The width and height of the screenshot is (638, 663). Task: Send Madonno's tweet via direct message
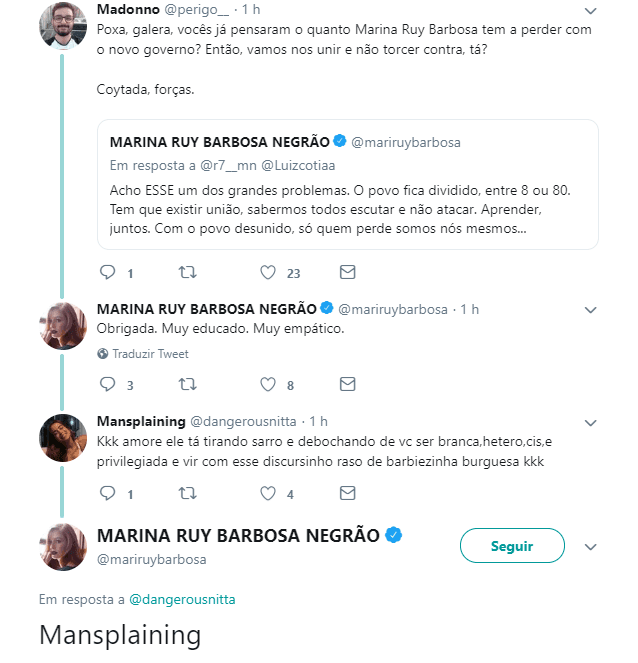pyautogui.click(x=348, y=272)
